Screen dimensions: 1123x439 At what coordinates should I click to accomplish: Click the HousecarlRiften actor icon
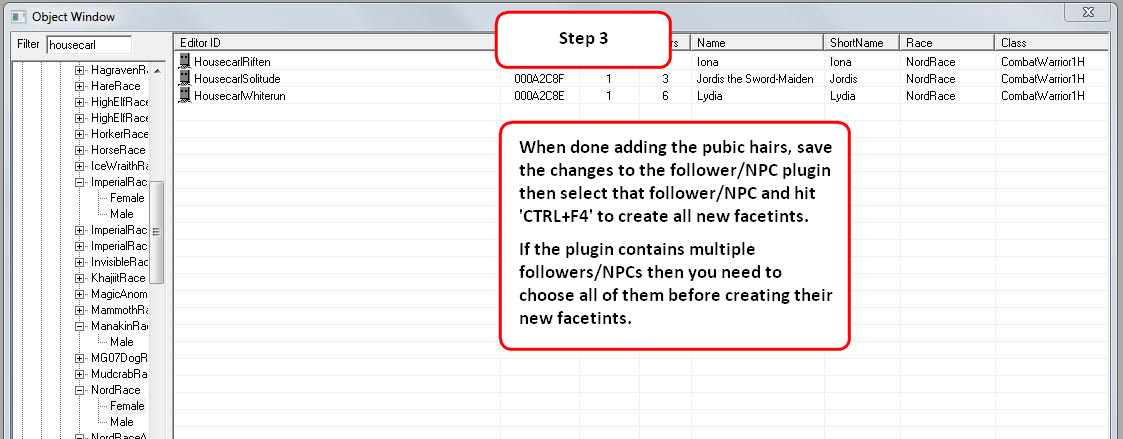tap(184, 62)
